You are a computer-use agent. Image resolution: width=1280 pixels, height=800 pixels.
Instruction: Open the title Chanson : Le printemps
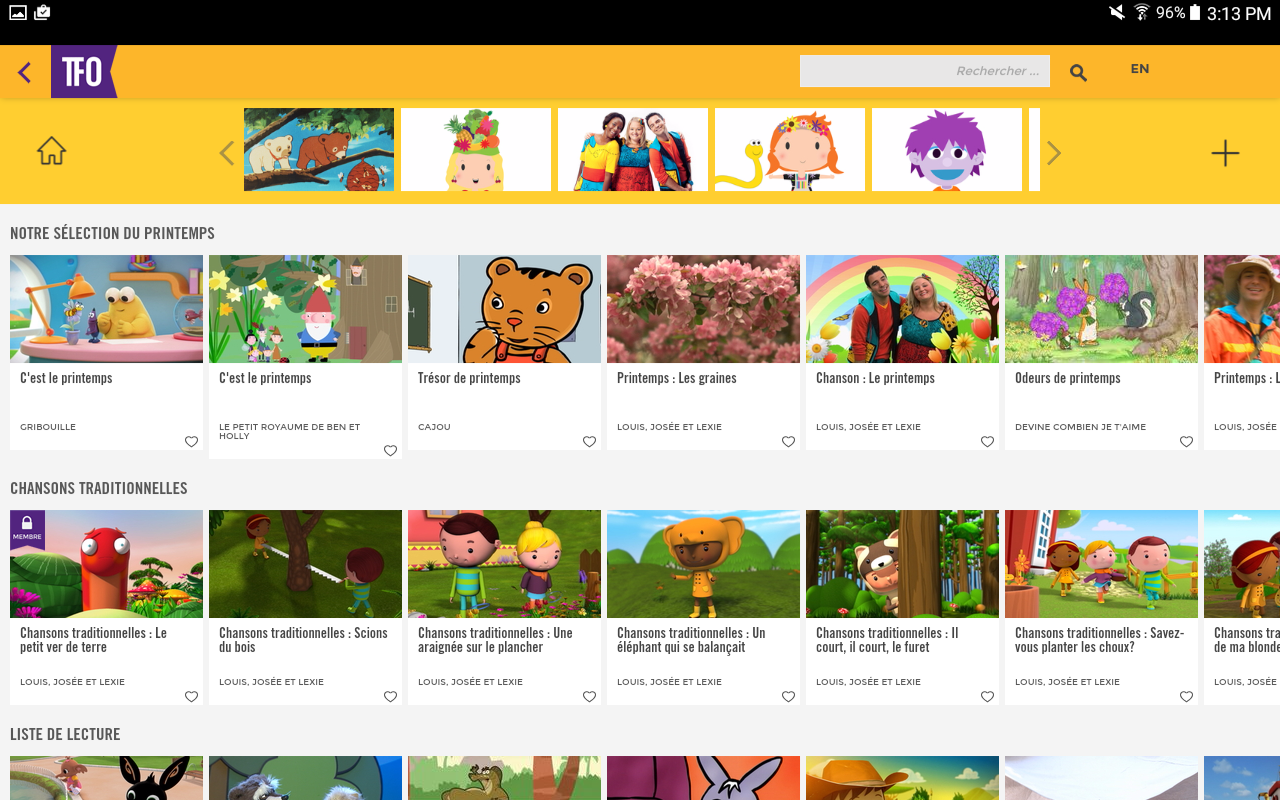pyautogui.click(x=875, y=378)
